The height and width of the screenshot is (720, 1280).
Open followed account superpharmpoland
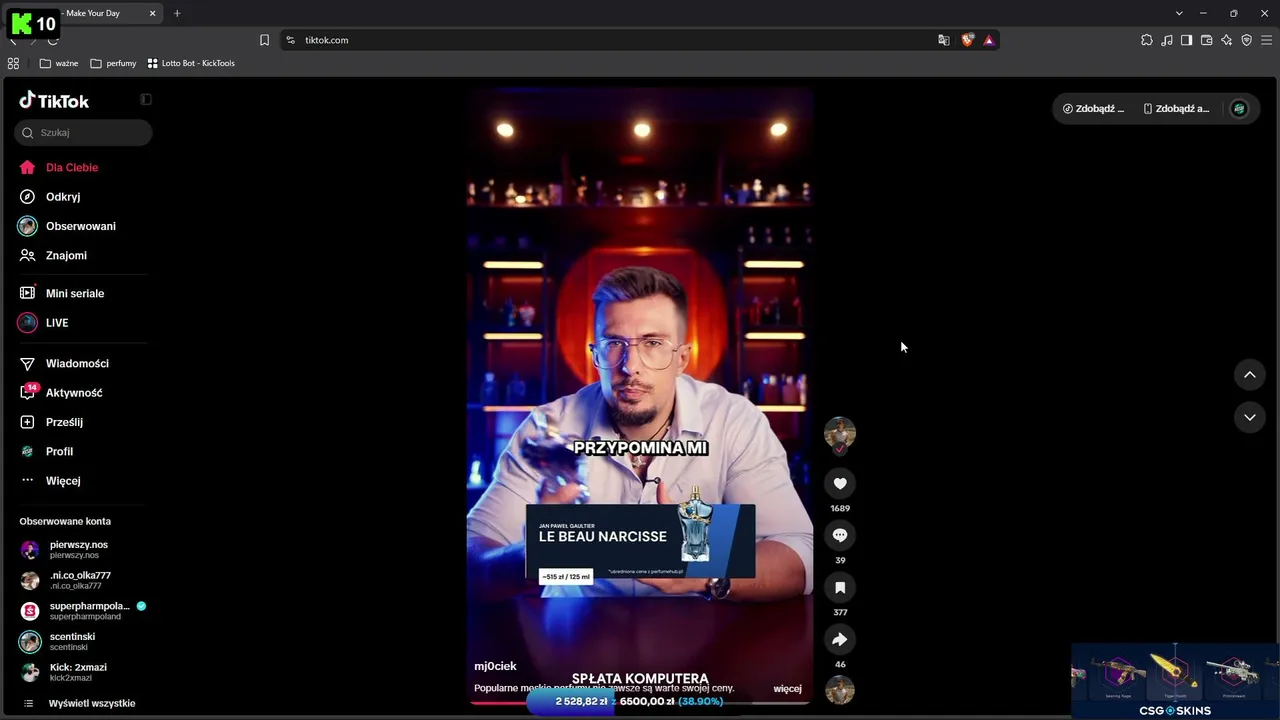(83, 610)
